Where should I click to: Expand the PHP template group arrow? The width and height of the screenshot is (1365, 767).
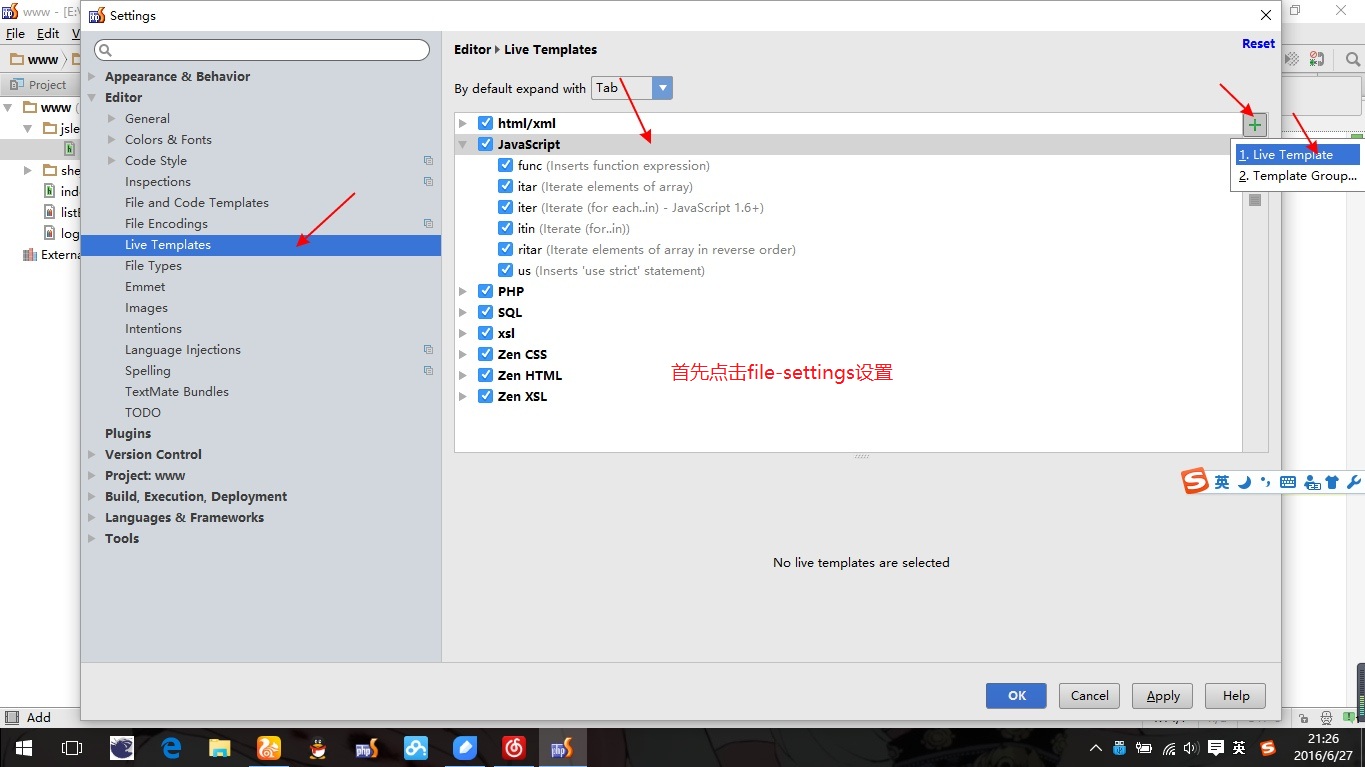[463, 291]
